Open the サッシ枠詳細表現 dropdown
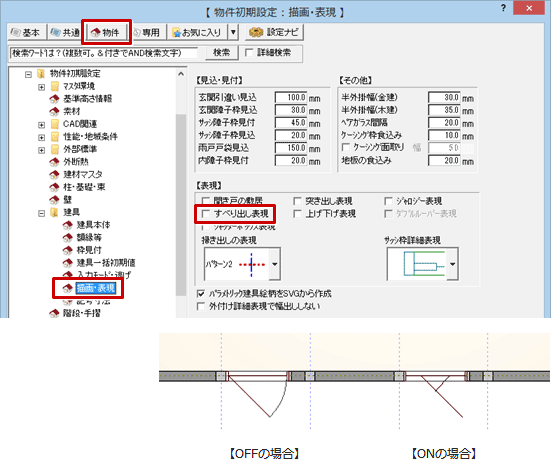This screenshot has width=551, height=470. point(453,264)
